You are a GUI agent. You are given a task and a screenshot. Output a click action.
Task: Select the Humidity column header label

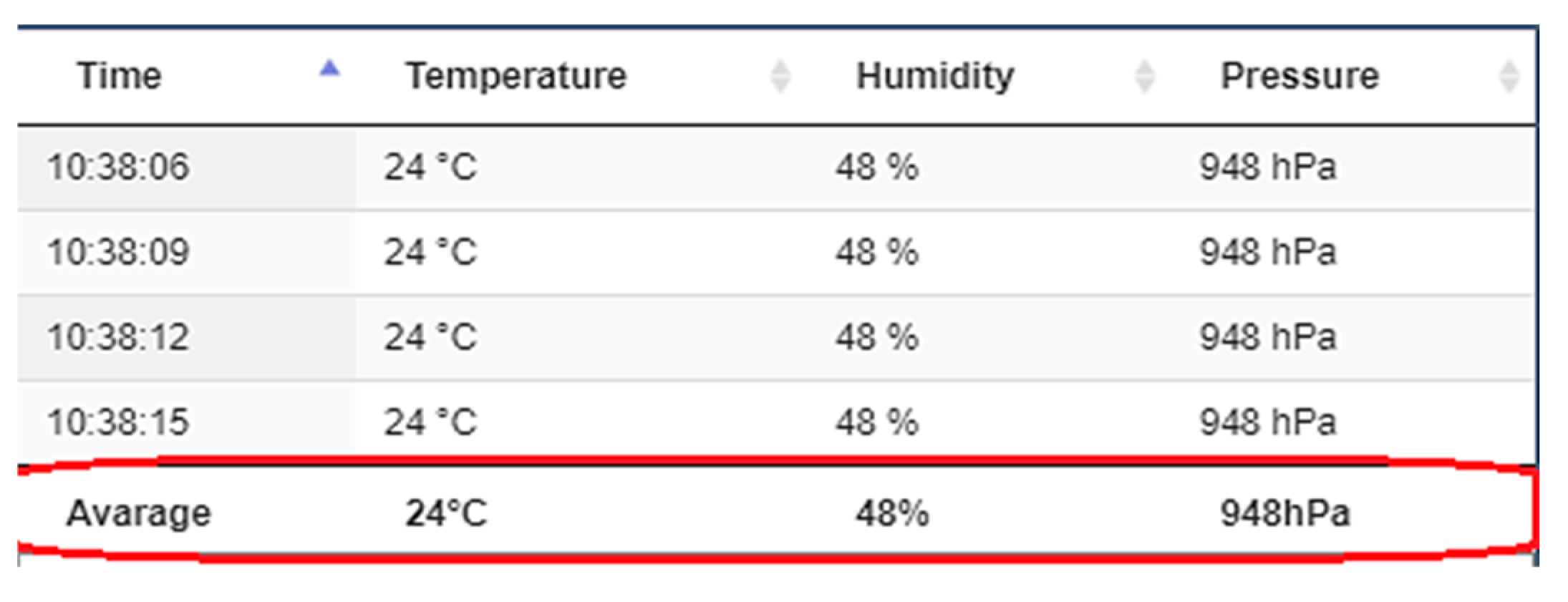pyautogui.click(x=935, y=76)
